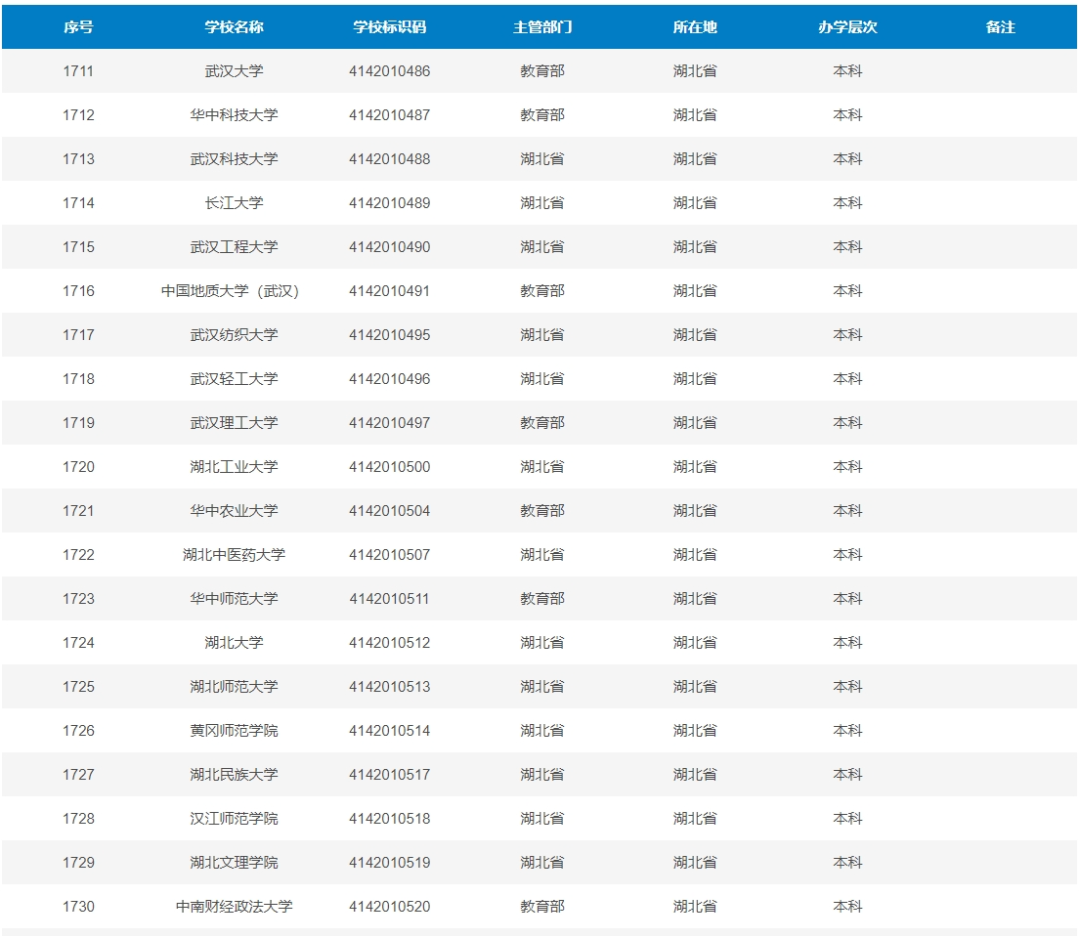Select the 武汉轻工大学 cell
Screen dimensions: 1080x938
click(233, 379)
